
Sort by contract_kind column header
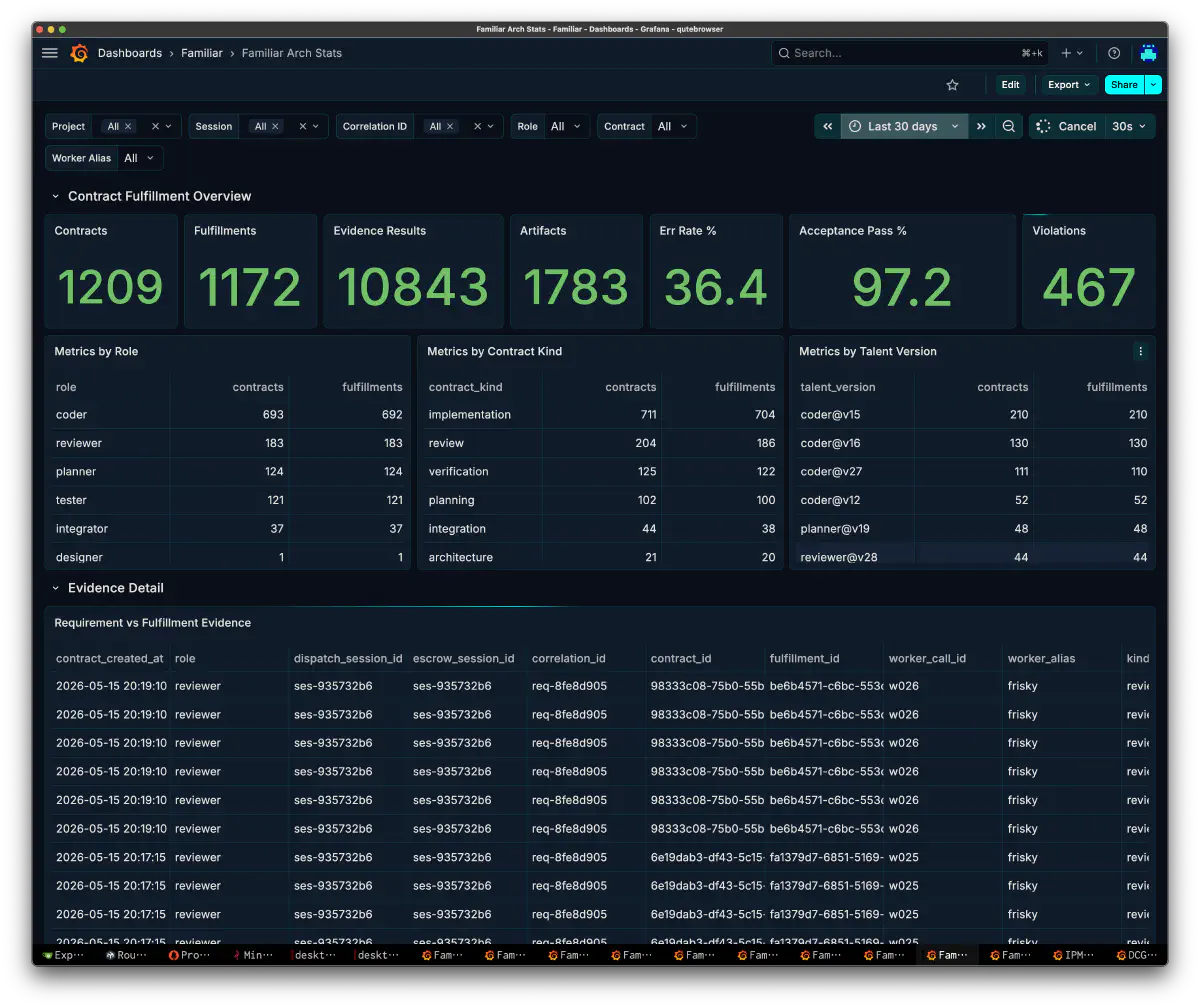pyautogui.click(x=465, y=386)
